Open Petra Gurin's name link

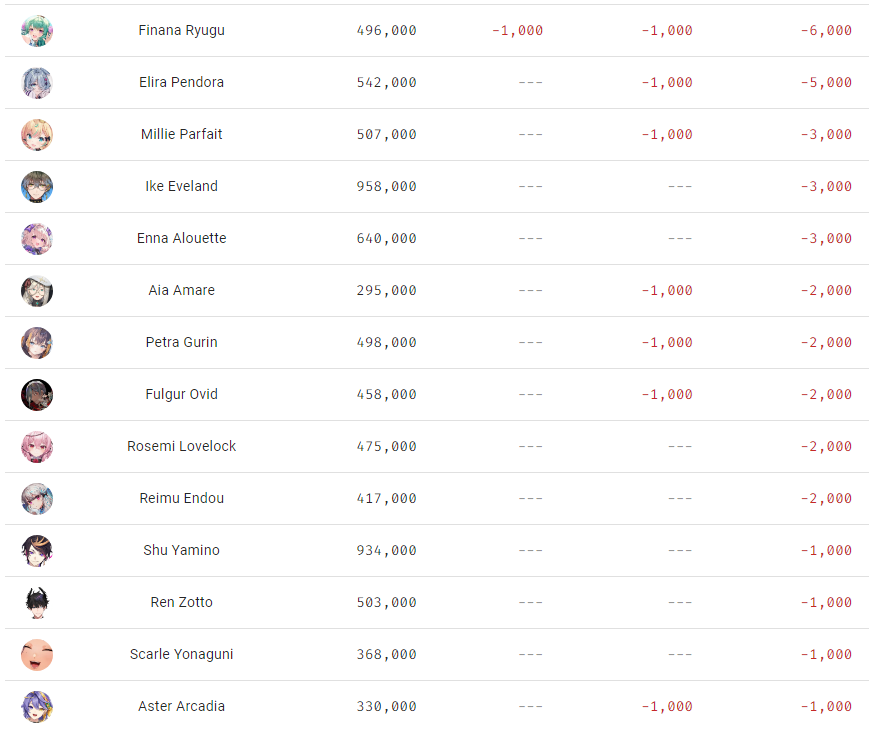click(x=182, y=342)
